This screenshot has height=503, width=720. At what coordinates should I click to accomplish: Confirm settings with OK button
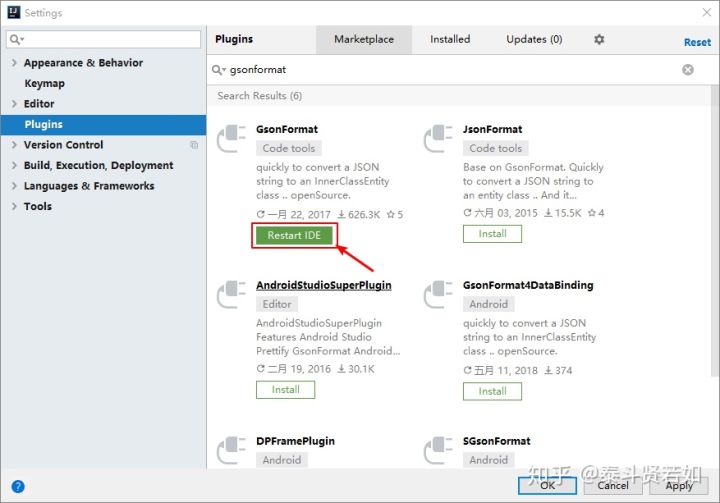click(547, 486)
